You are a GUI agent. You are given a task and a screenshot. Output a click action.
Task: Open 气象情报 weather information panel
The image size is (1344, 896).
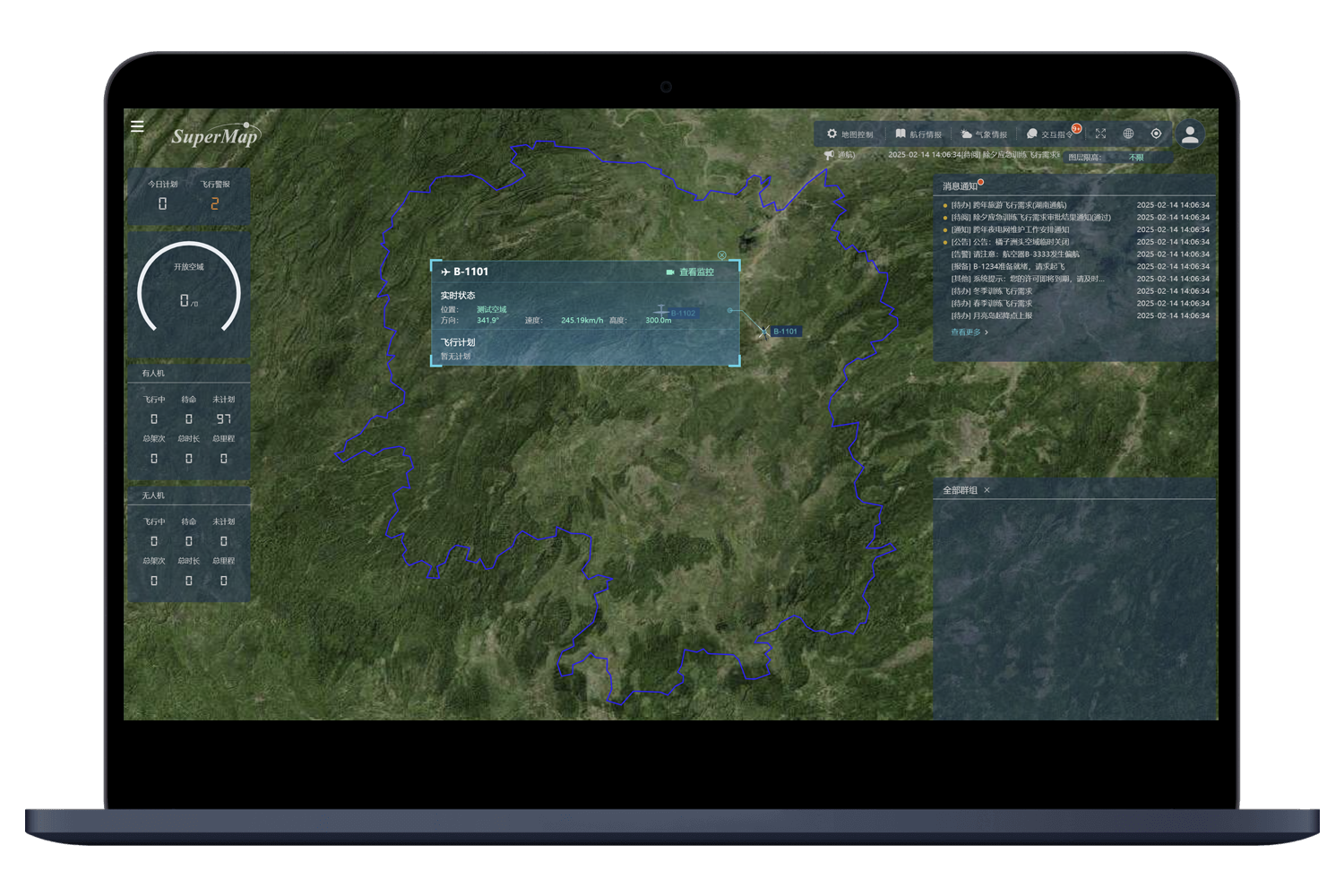pyautogui.click(x=984, y=134)
